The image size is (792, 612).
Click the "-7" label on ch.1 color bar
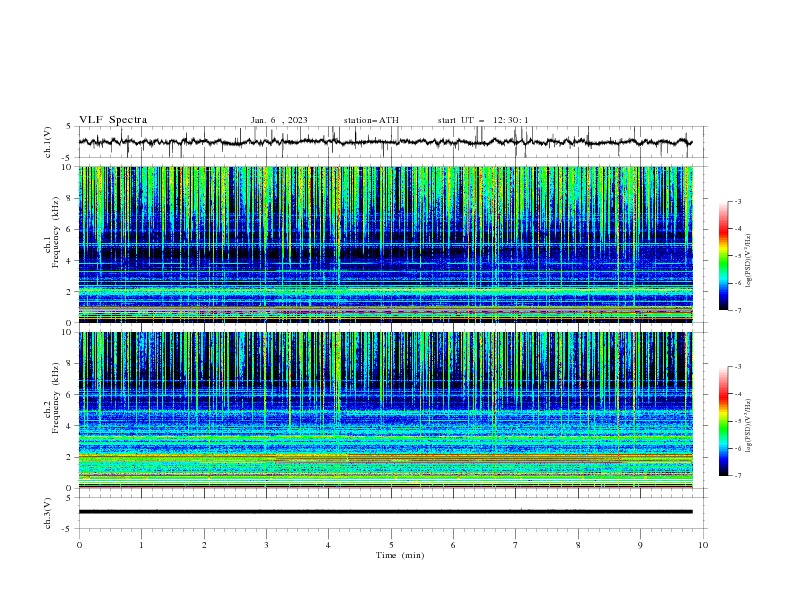738,310
